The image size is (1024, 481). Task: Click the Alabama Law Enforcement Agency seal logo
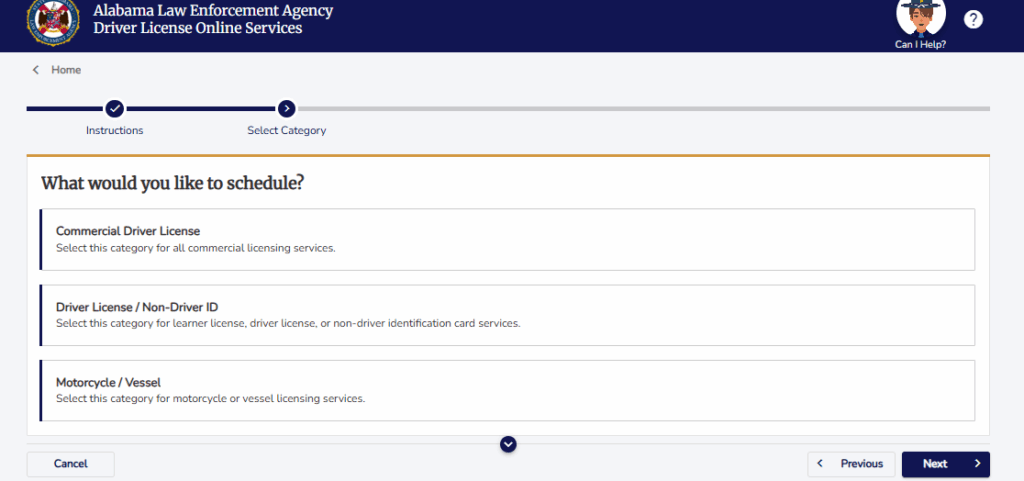click(x=53, y=21)
